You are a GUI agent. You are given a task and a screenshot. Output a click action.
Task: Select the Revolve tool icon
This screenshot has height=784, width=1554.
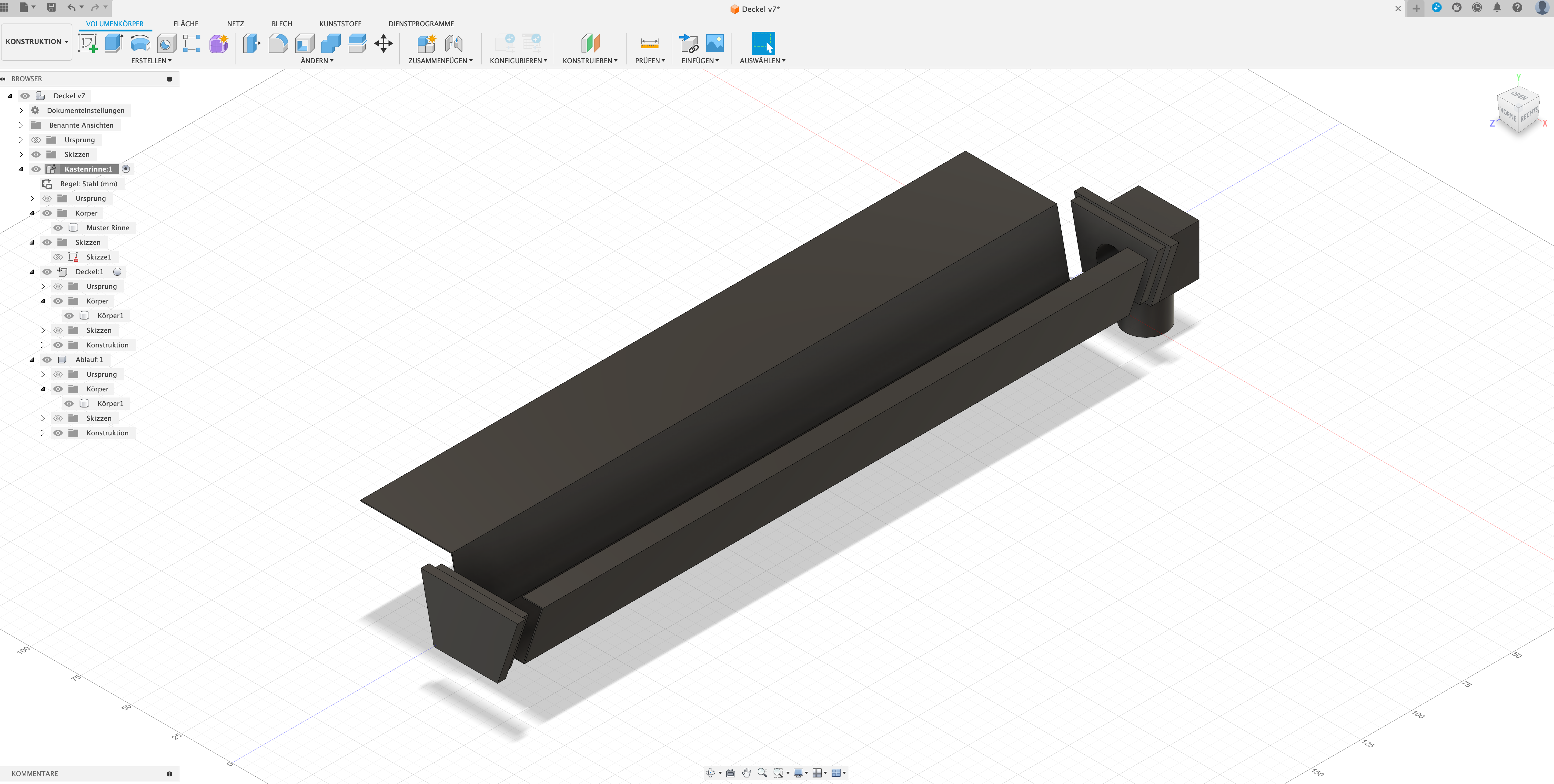140,43
